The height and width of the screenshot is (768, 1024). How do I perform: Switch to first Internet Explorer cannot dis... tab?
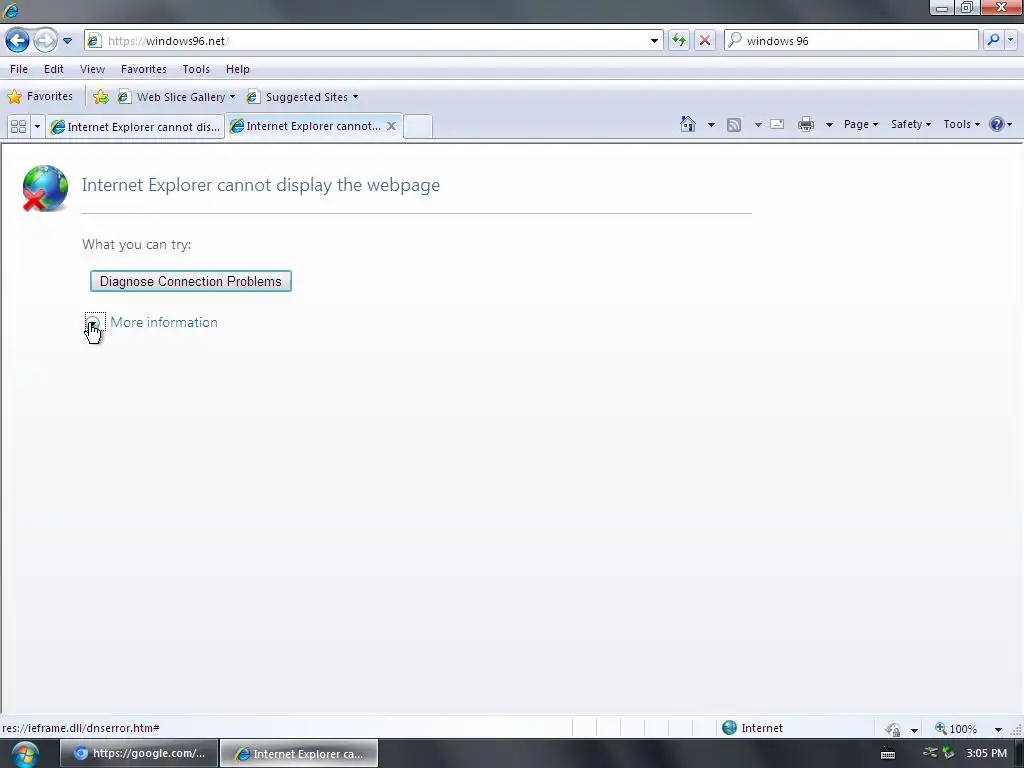[x=135, y=127]
